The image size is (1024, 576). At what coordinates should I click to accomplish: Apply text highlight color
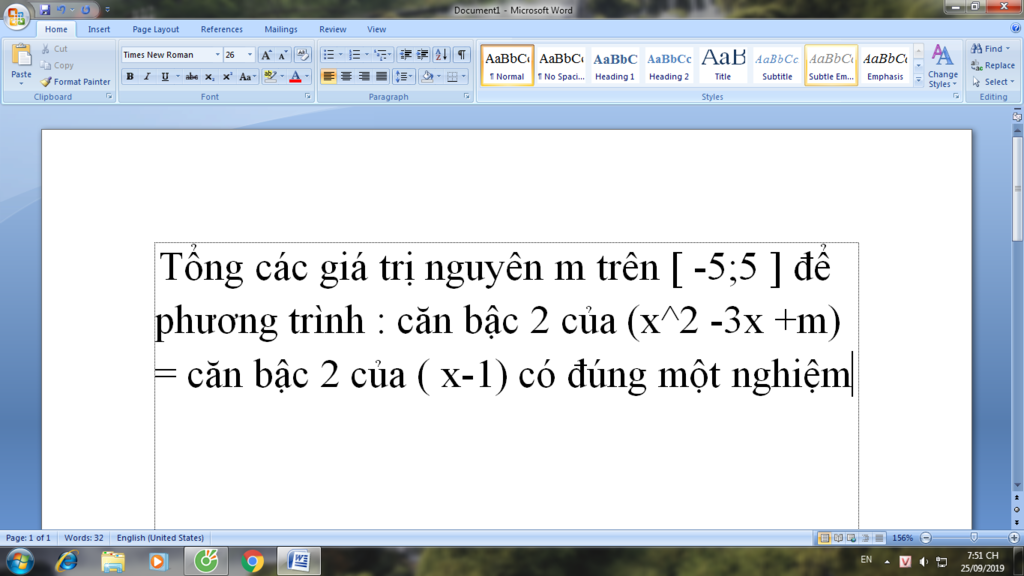(270, 76)
